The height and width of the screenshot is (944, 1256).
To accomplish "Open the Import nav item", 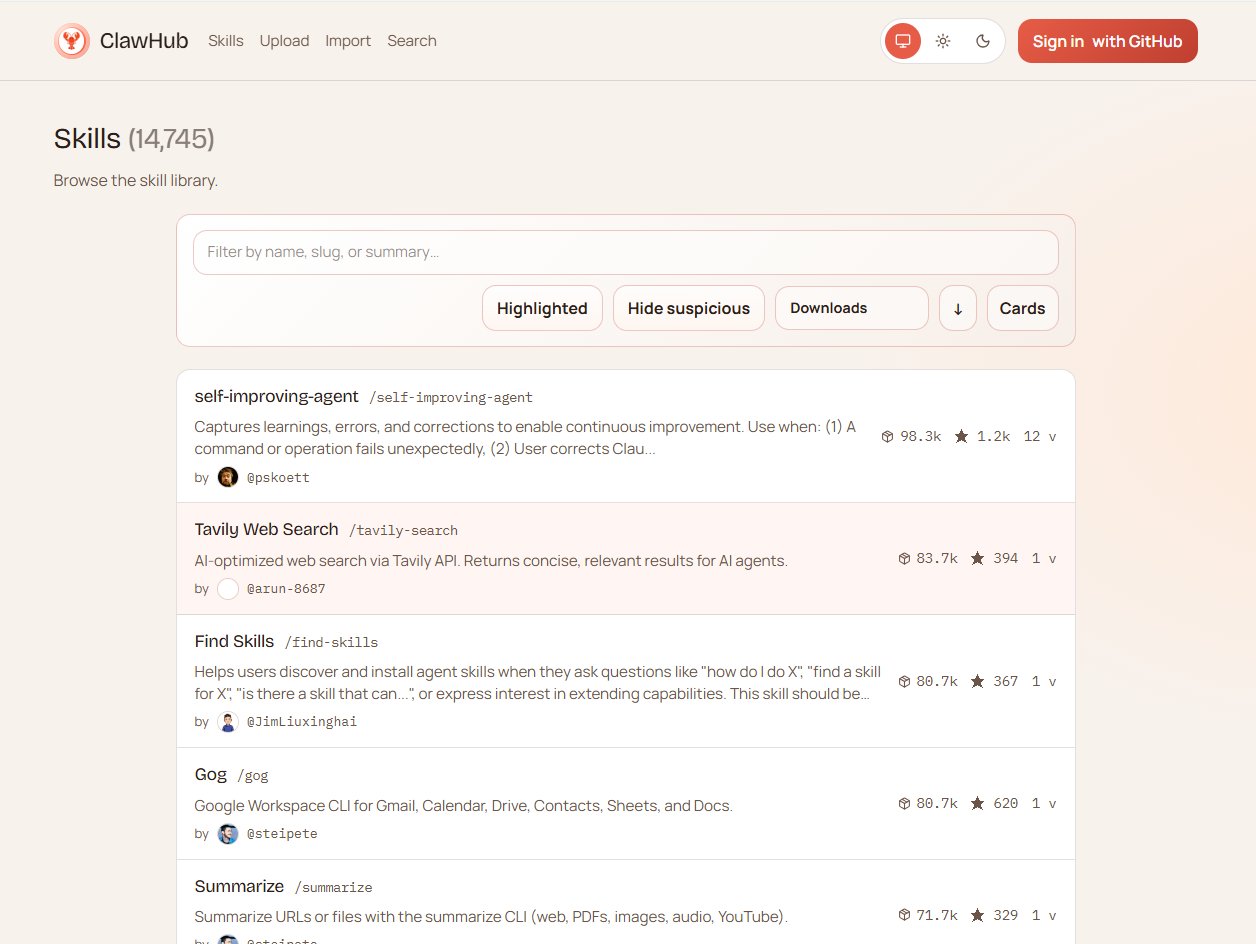I will (348, 41).
